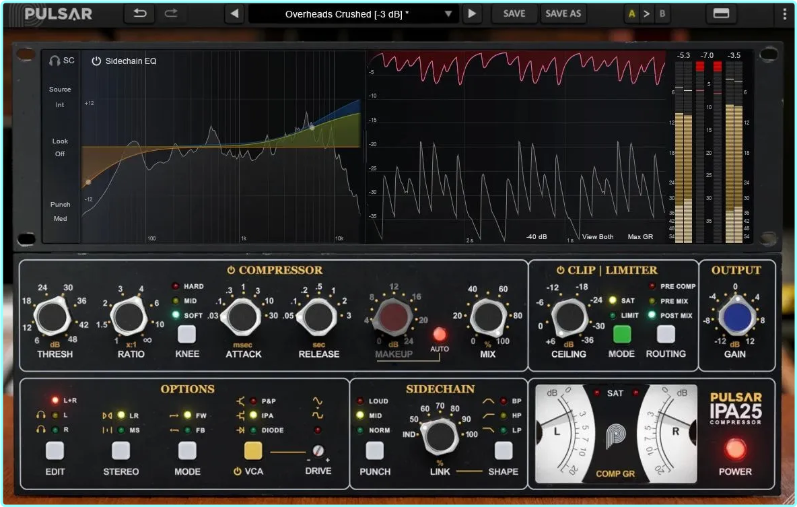
Task: Copy A to B with arrow button
Action: tap(647, 14)
